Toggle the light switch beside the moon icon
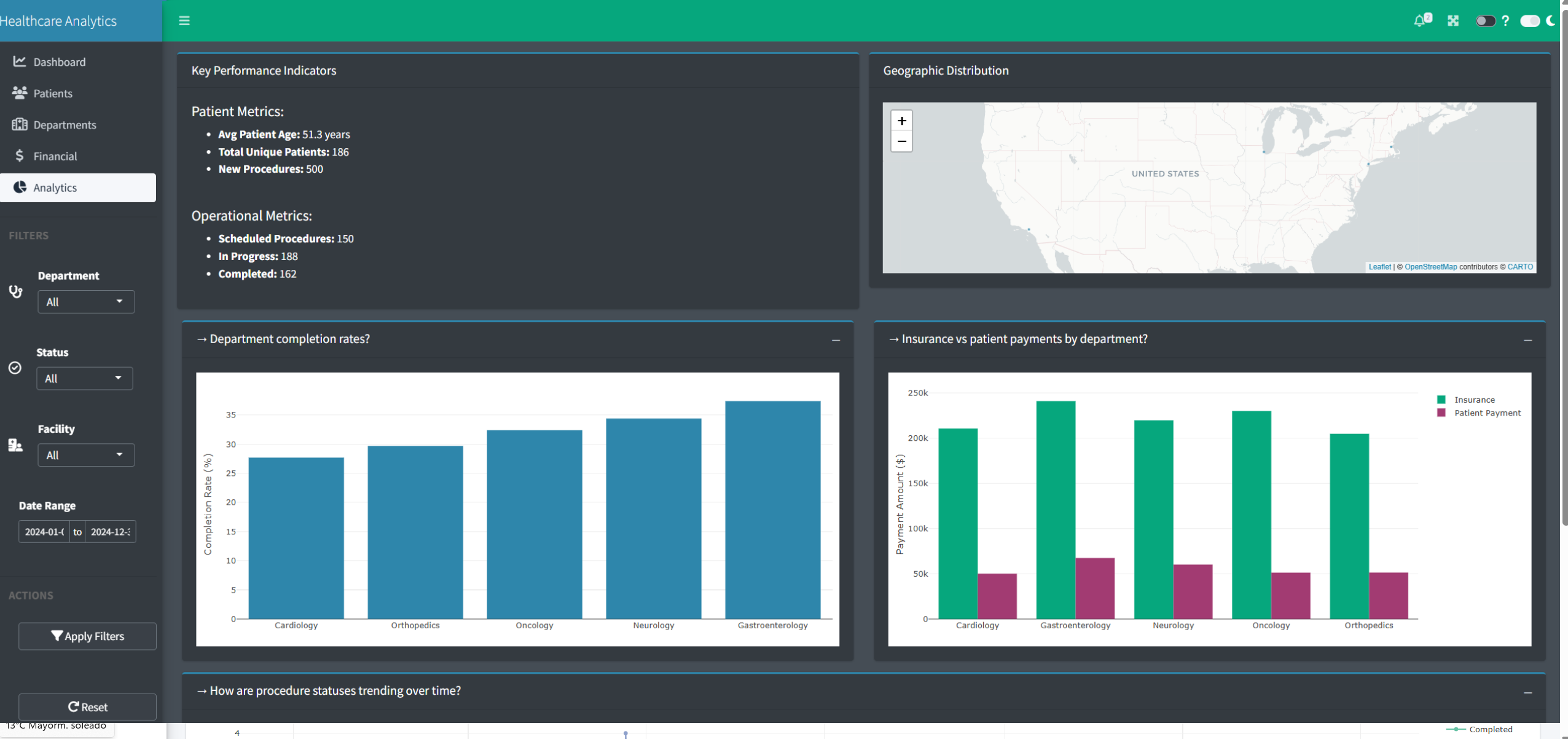Image resolution: width=1568 pixels, height=739 pixels. pos(1531,20)
